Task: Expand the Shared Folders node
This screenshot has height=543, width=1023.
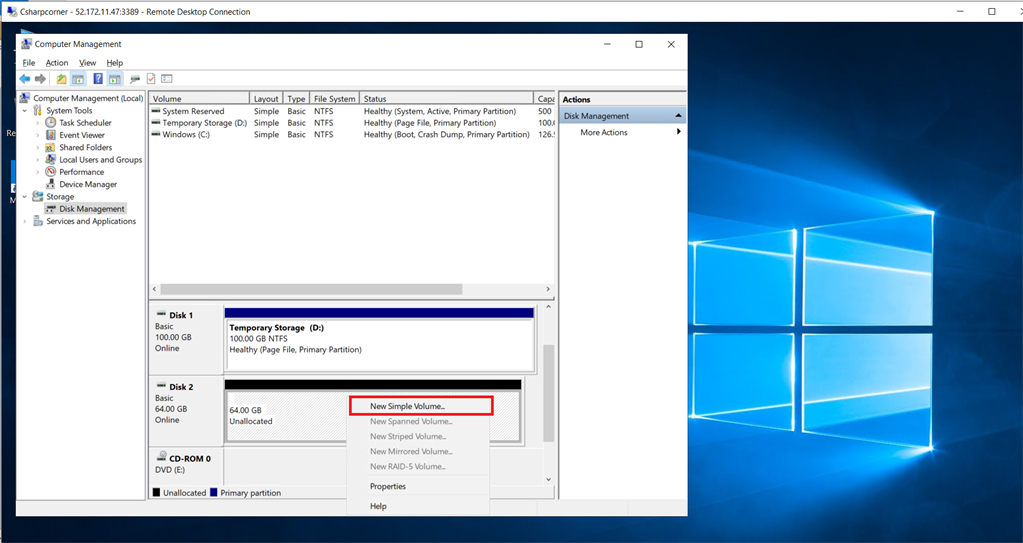Action: [x=37, y=147]
